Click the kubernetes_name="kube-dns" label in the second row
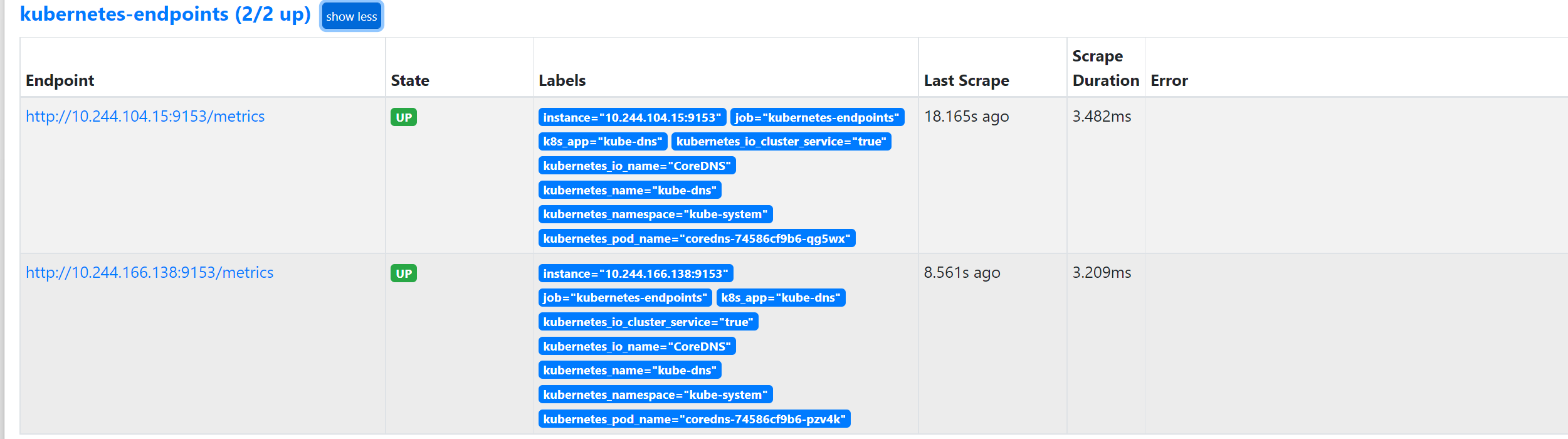 [x=630, y=371]
